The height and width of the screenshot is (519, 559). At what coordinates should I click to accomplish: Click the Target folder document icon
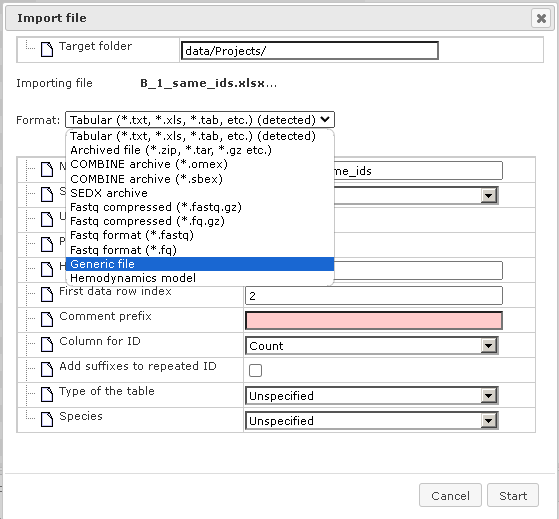(47, 49)
